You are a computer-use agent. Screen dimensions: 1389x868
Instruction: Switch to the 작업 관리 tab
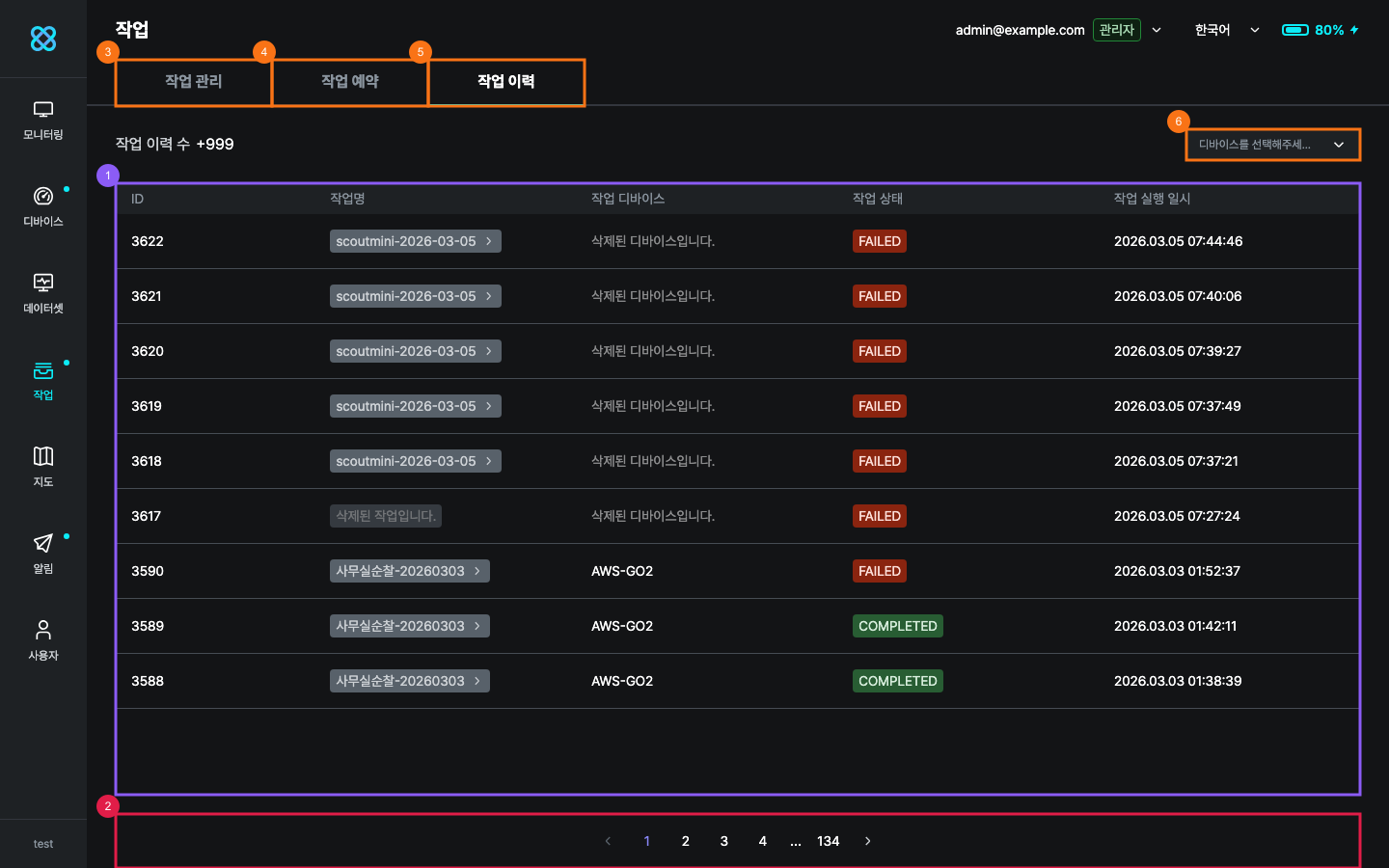pyautogui.click(x=194, y=82)
